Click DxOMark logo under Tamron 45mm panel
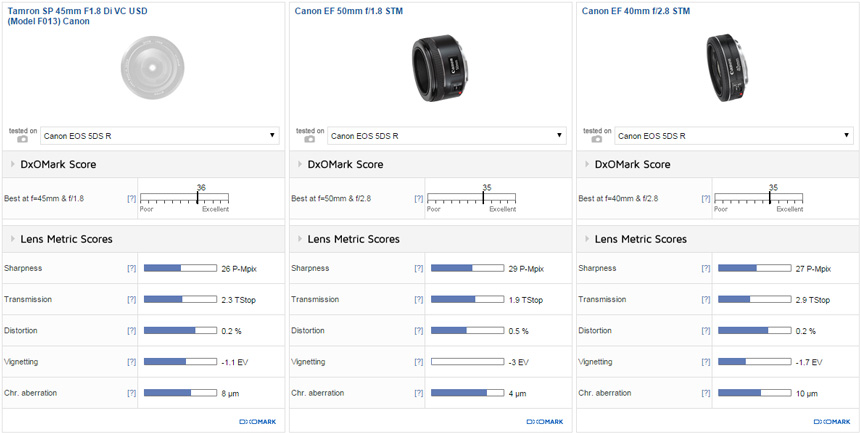The width and height of the screenshot is (860, 433). pos(258,421)
